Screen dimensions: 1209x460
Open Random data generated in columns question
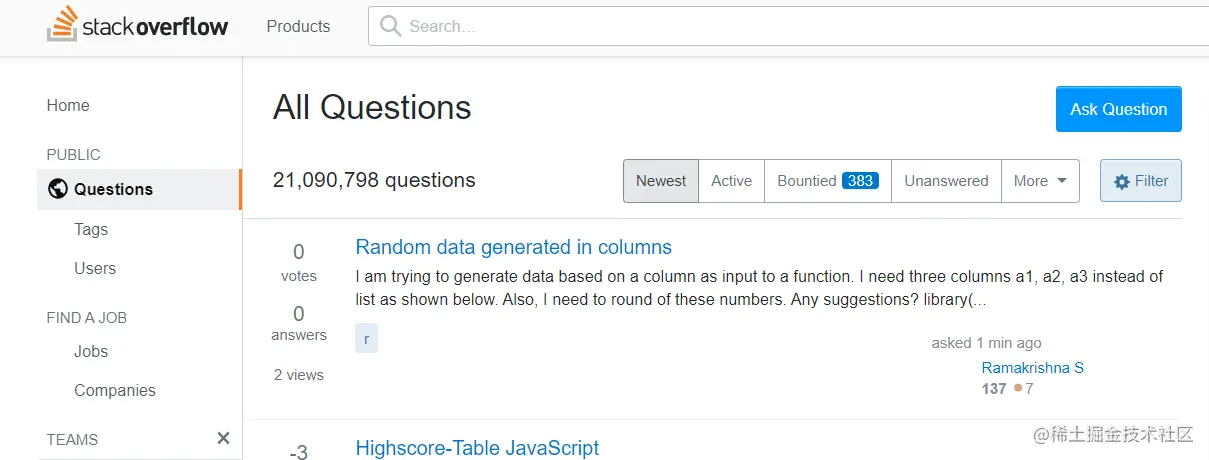click(x=514, y=247)
